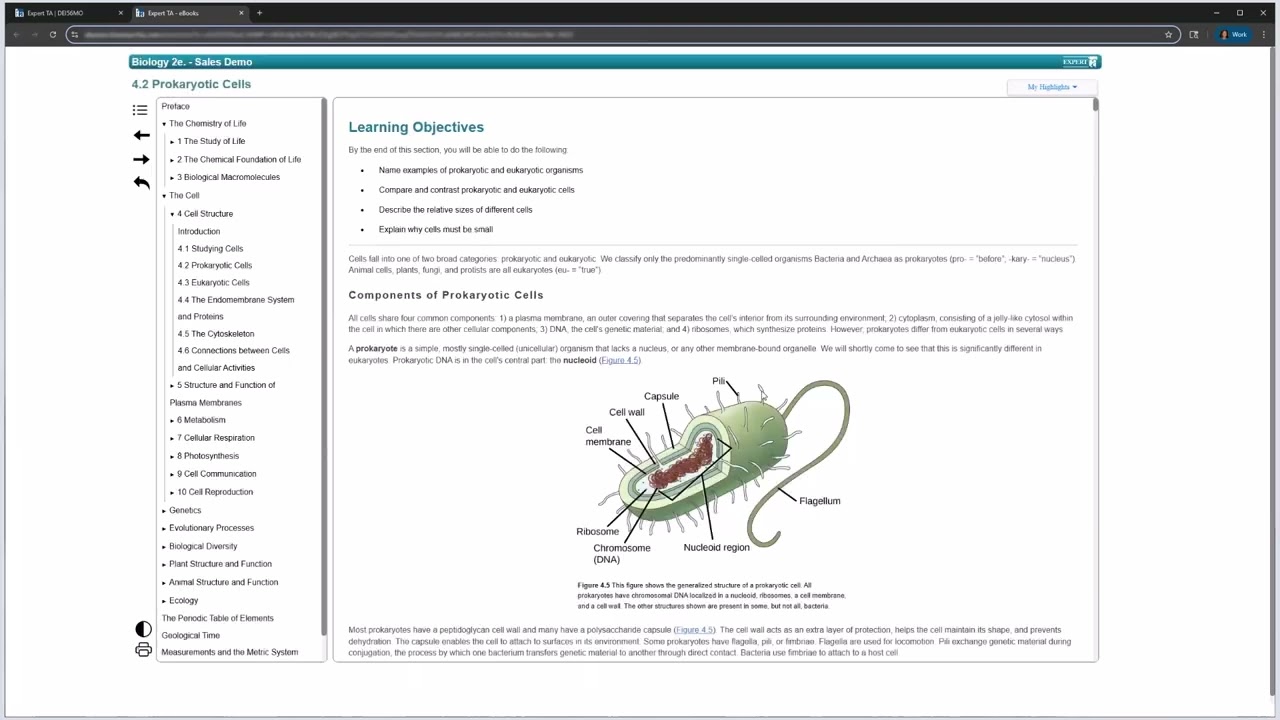Click the EXPERT logo in header

[x=1080, y=62]
